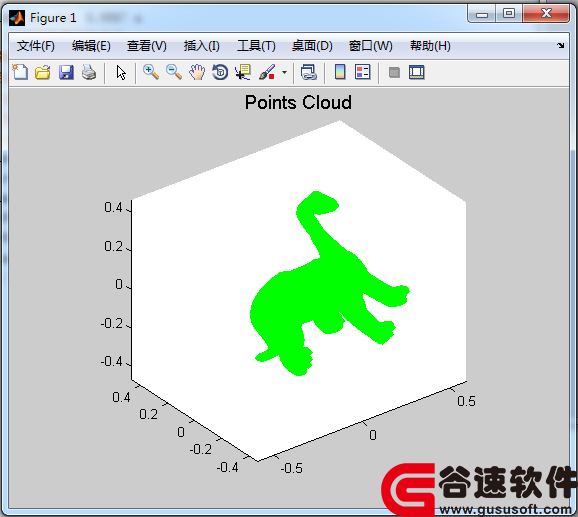Click the New Figure icon

pyautogui.click(x=20, y=72)
